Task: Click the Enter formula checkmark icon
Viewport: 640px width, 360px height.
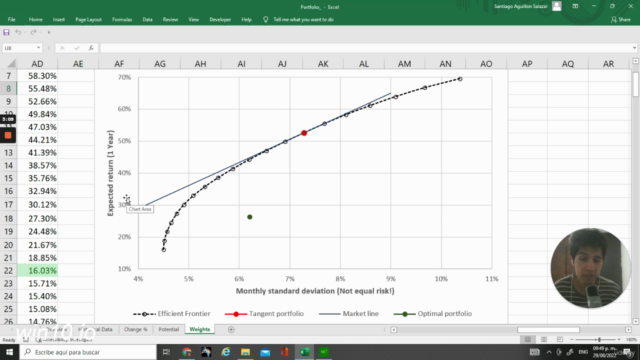Action: [x=77, y=48]
